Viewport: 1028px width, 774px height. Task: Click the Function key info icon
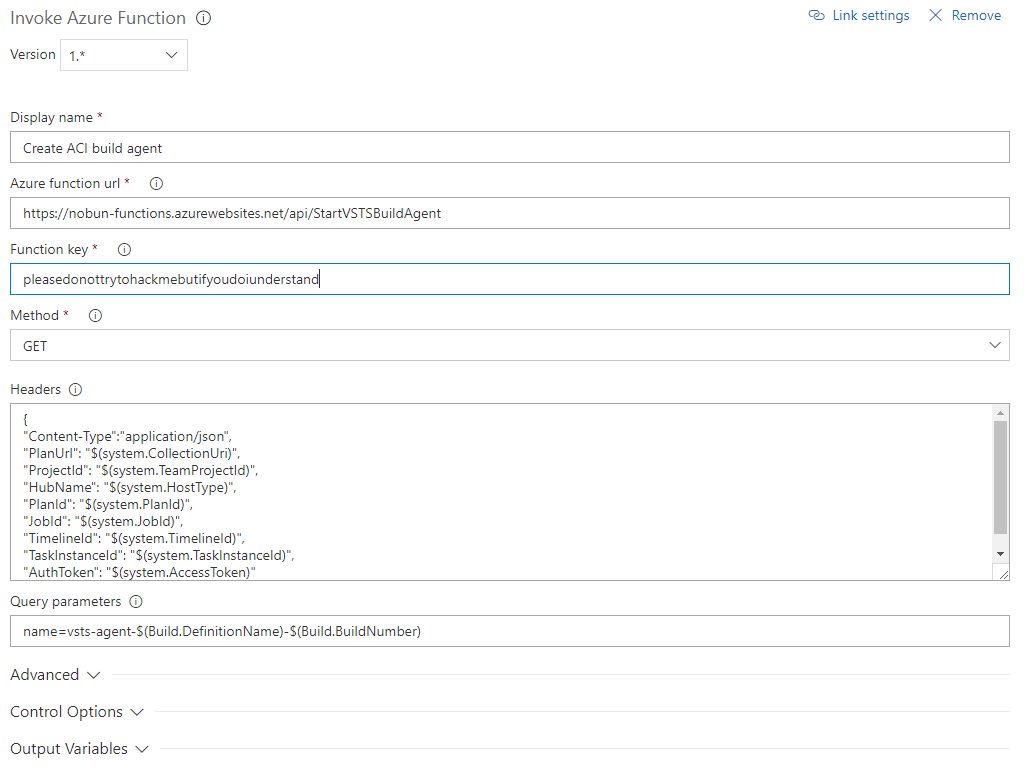click(x=123, y=249)
